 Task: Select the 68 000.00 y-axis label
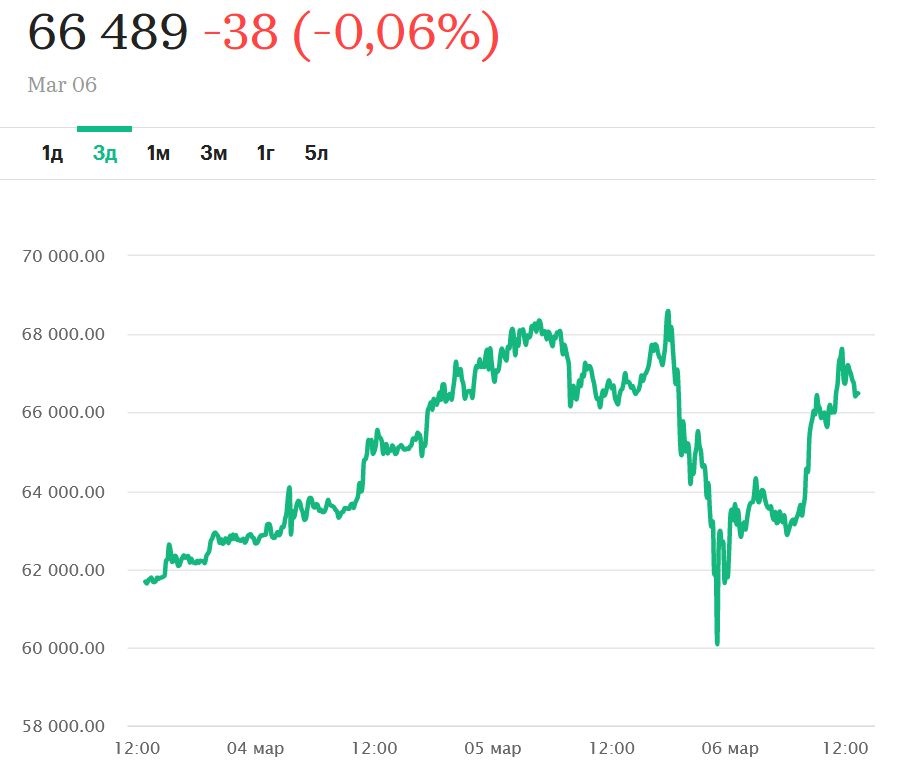62,334
